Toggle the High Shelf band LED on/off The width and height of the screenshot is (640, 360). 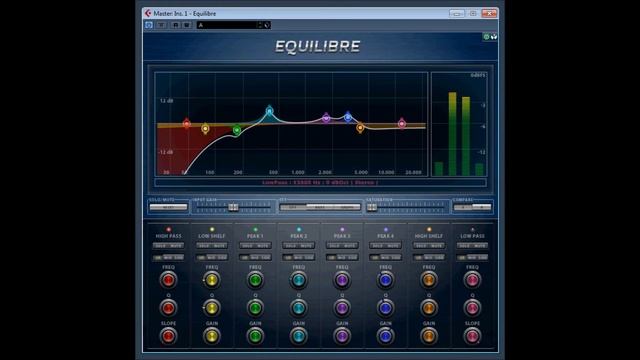pyautogui.click(x=429, y=229)
